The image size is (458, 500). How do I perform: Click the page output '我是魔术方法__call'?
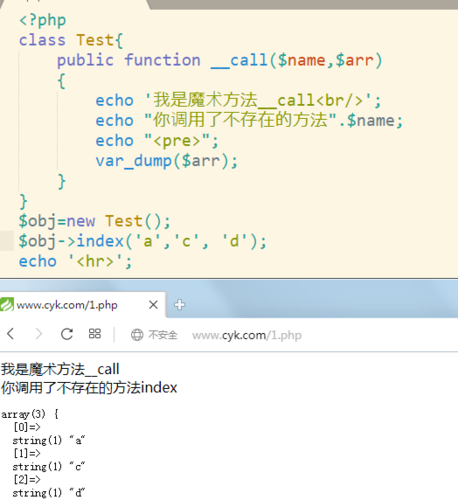click(x=60, y=369)
